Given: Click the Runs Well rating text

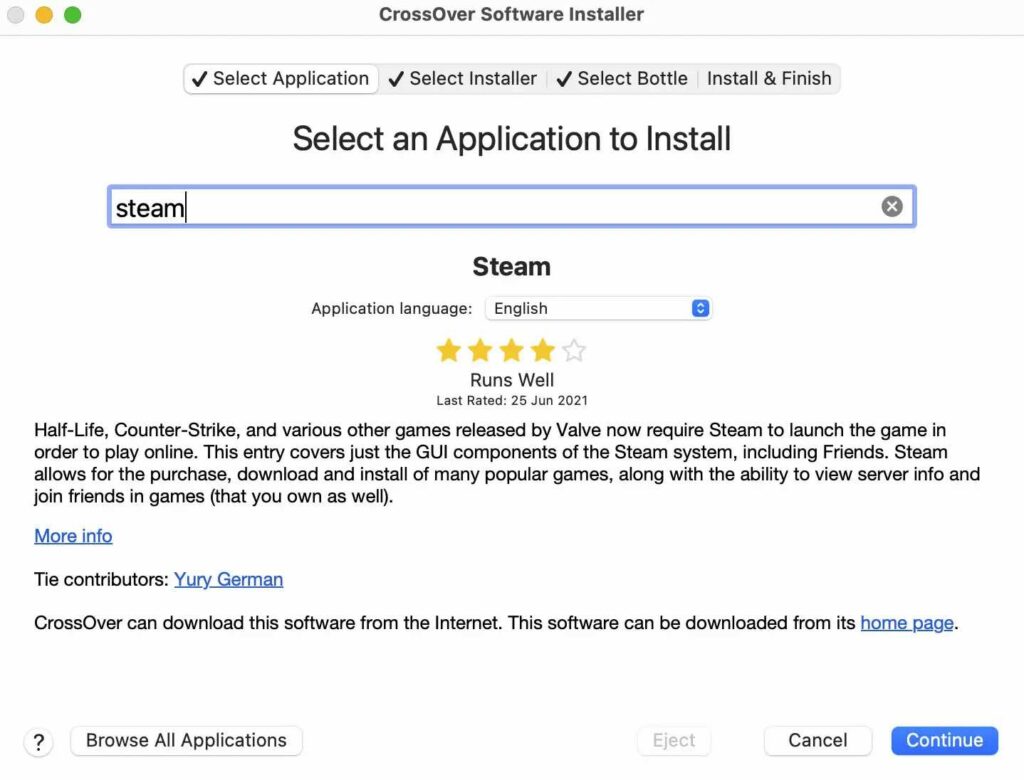Looking at the screenshot, I should click(x=512, y=380).
